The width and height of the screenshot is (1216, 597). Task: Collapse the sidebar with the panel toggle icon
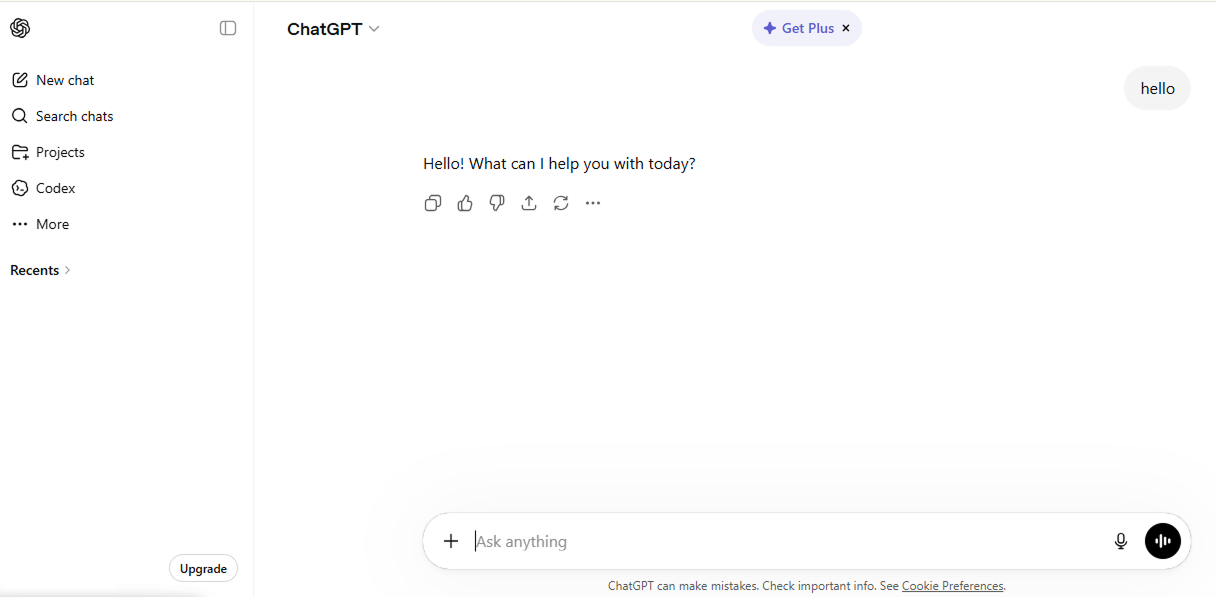pyautogui.click(x=228, y=28)
